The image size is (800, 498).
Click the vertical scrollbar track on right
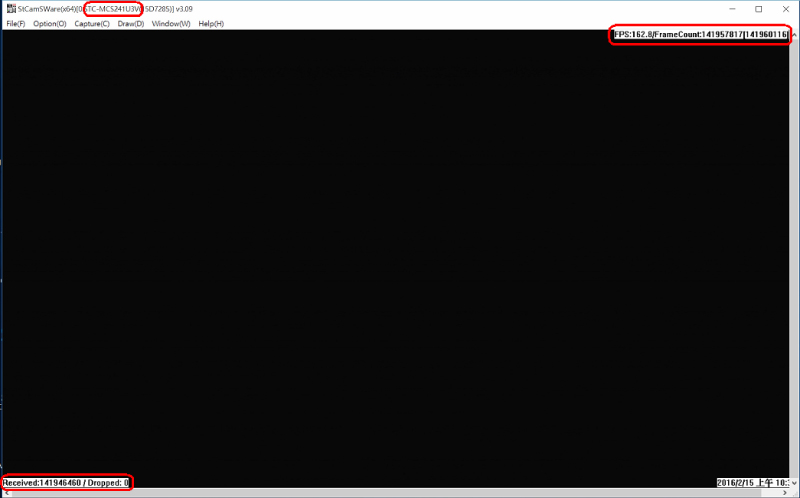click(x=794, y=260)
